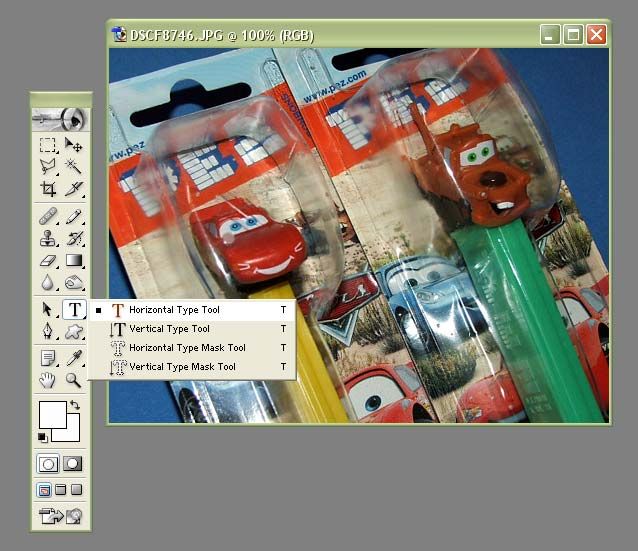The height and width of the screenshot is (551, 638).
Task: Reset to default black and white colors
Action: [42, 437]
